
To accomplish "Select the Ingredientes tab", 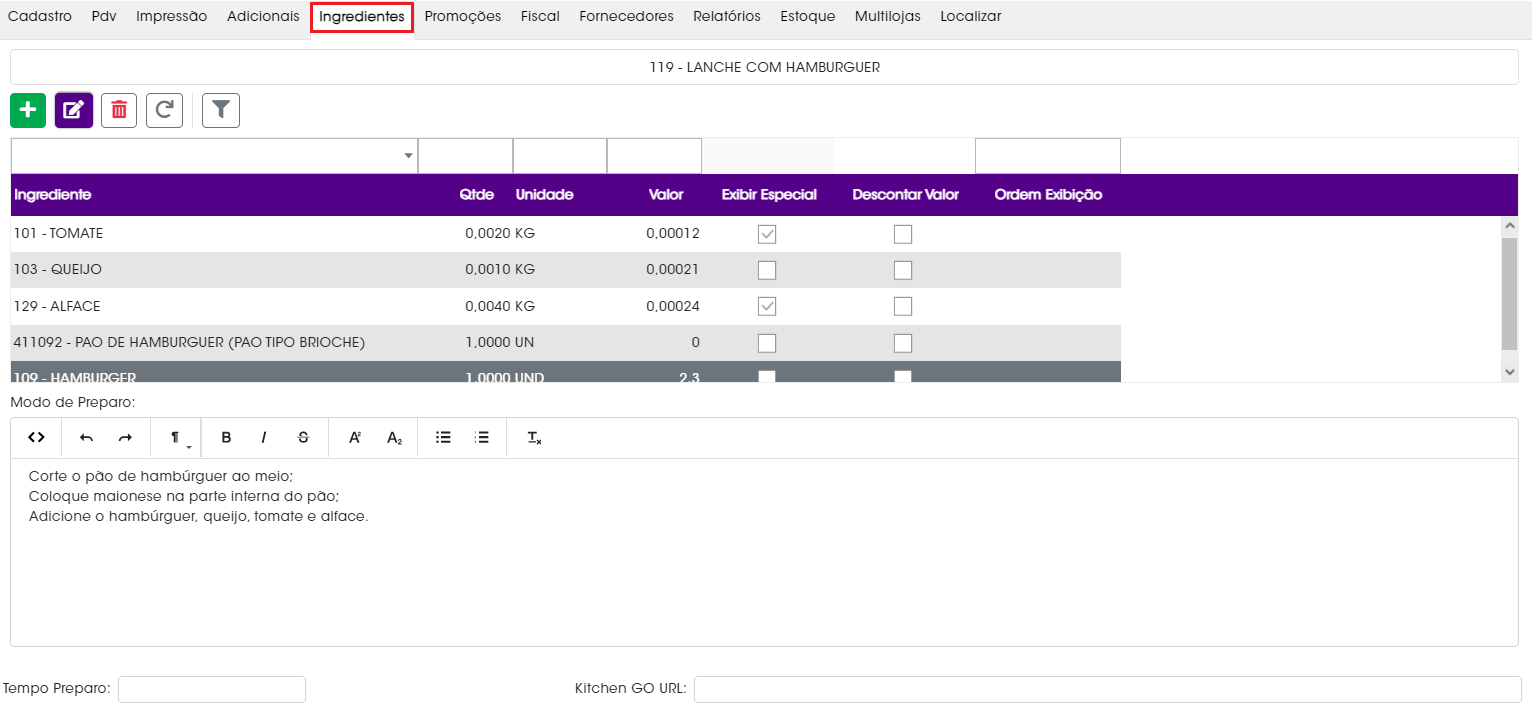I will 362,17.
